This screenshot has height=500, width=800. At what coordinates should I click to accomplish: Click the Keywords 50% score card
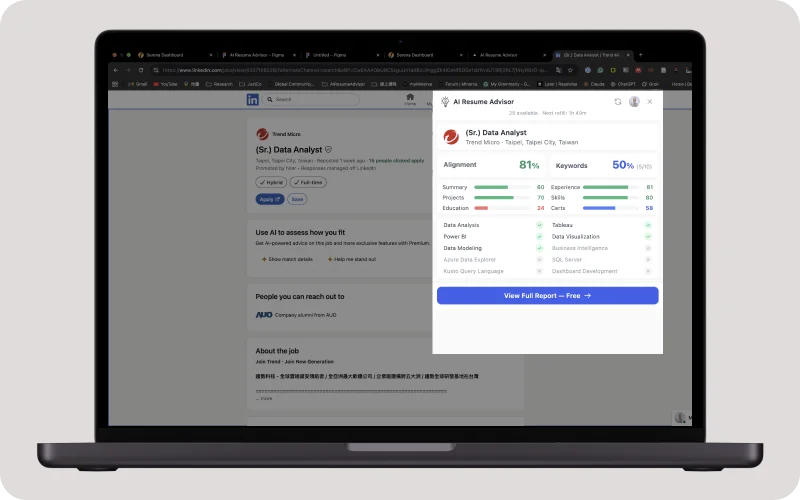[x=604, y=165]
